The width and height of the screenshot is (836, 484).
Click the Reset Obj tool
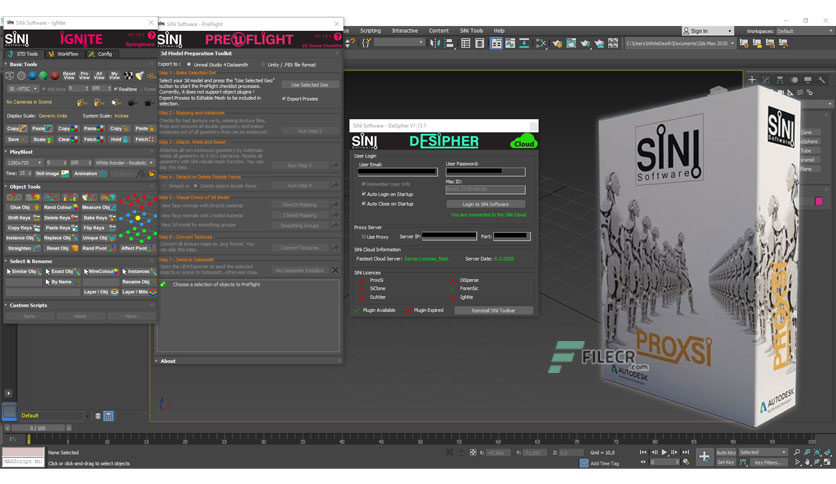point(61,248)
